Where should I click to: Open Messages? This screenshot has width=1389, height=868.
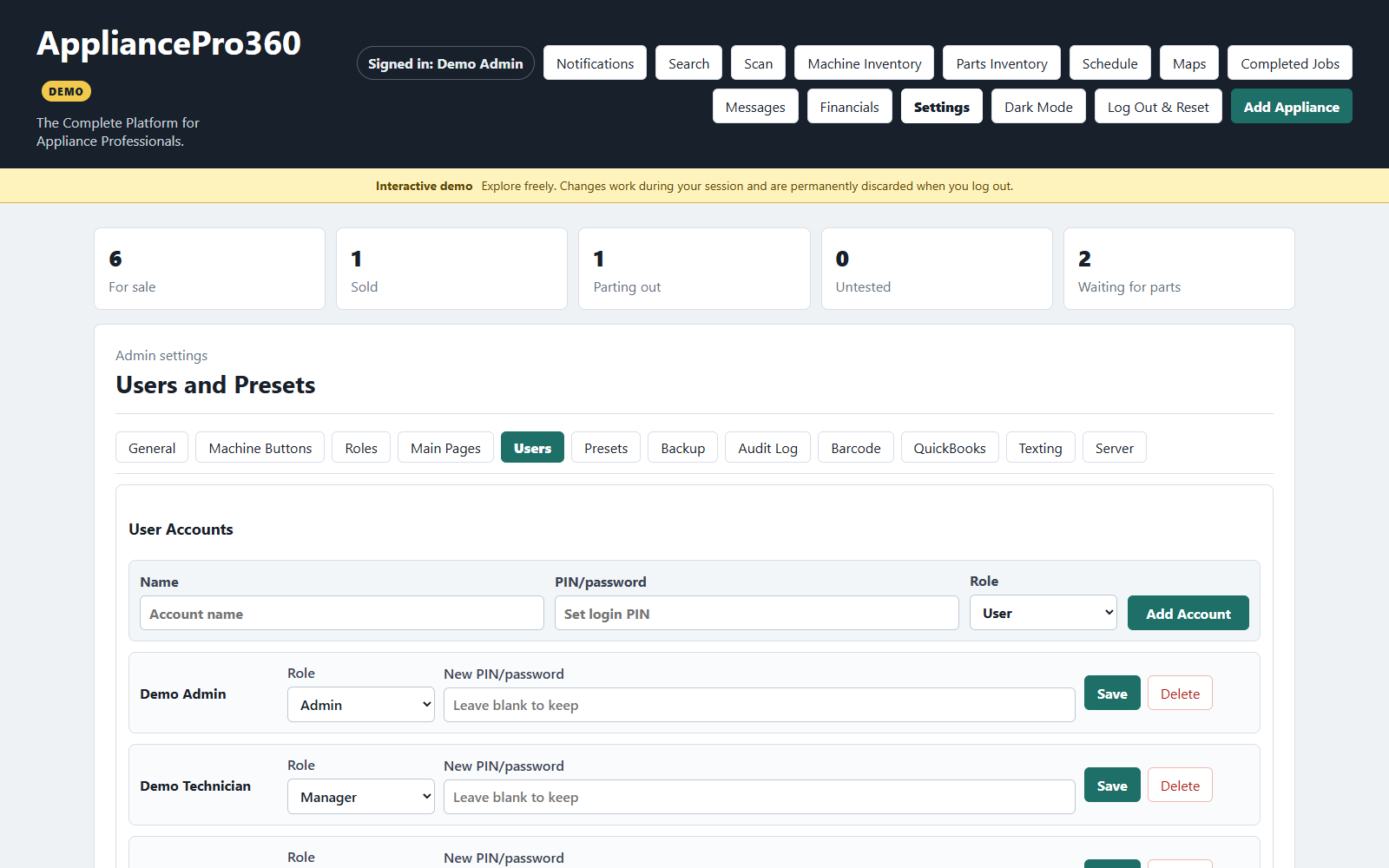755,107
